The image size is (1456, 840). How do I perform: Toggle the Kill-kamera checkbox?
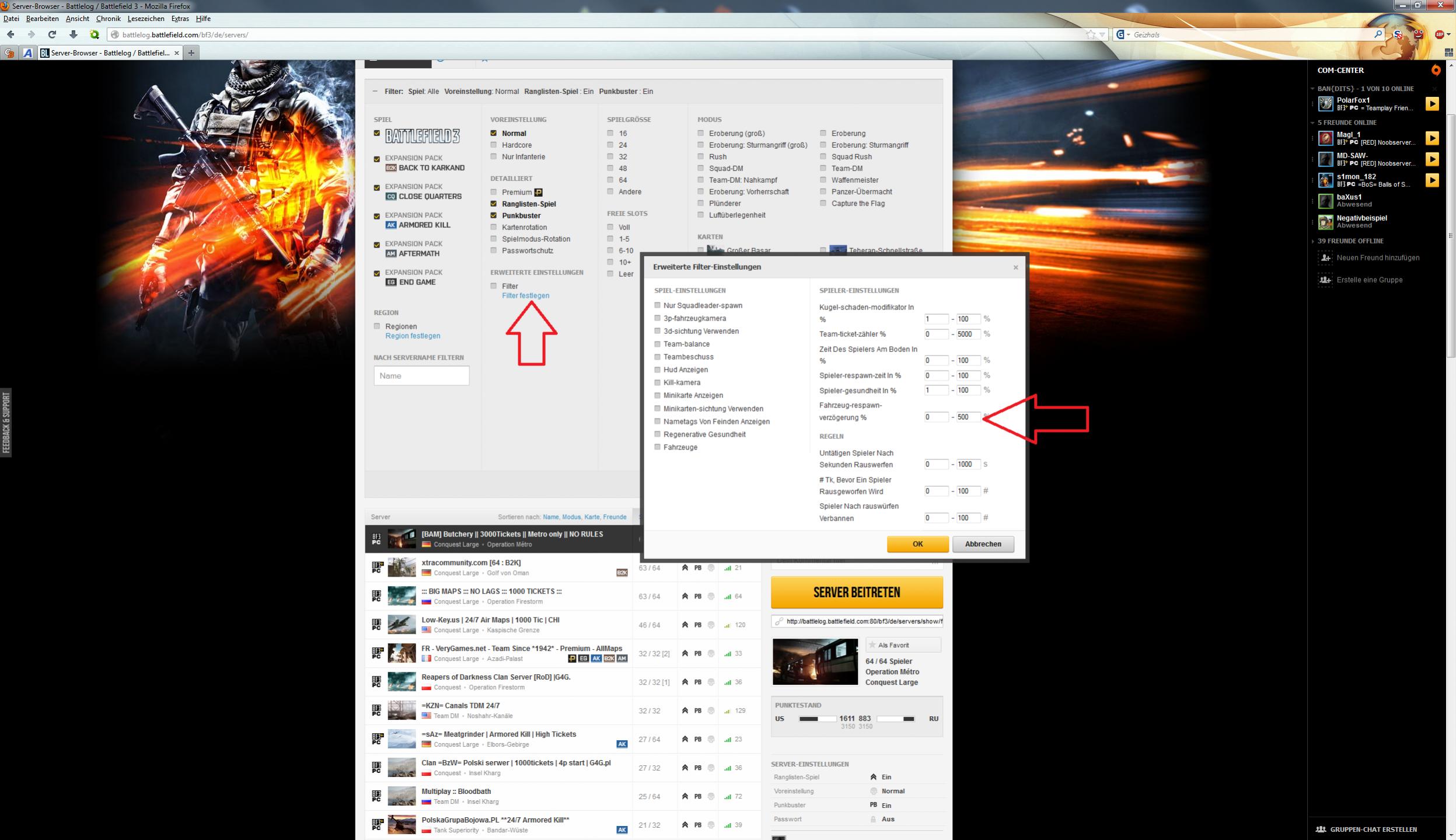point(658,382)
